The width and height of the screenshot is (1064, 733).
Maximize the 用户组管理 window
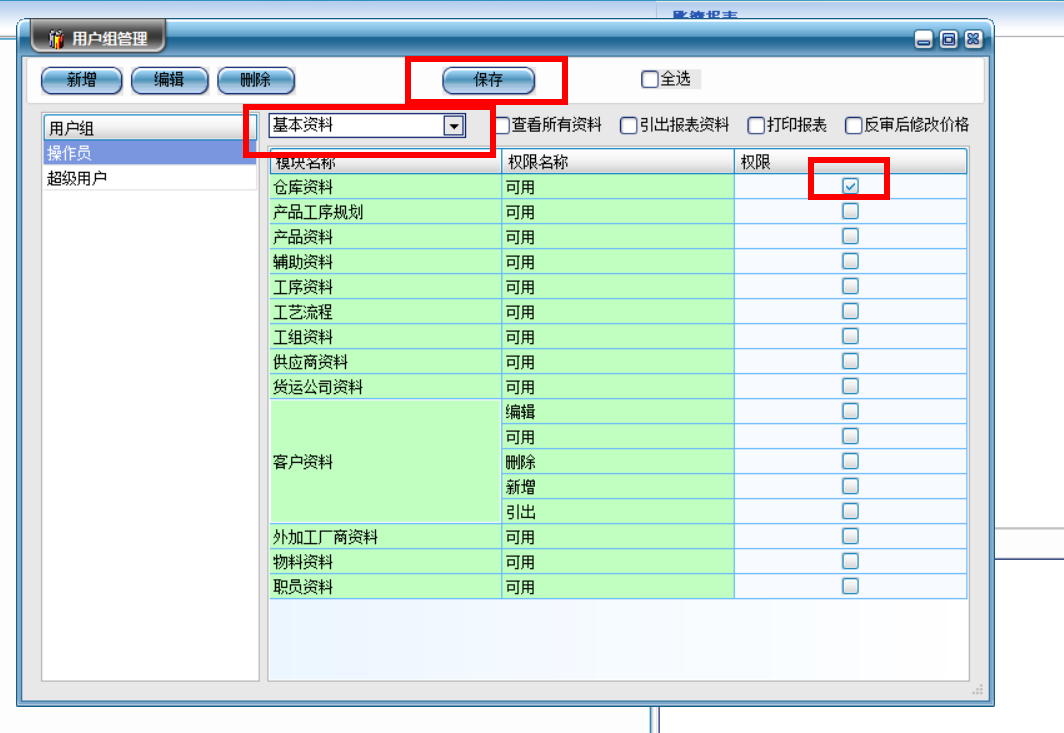coord(949,39)
